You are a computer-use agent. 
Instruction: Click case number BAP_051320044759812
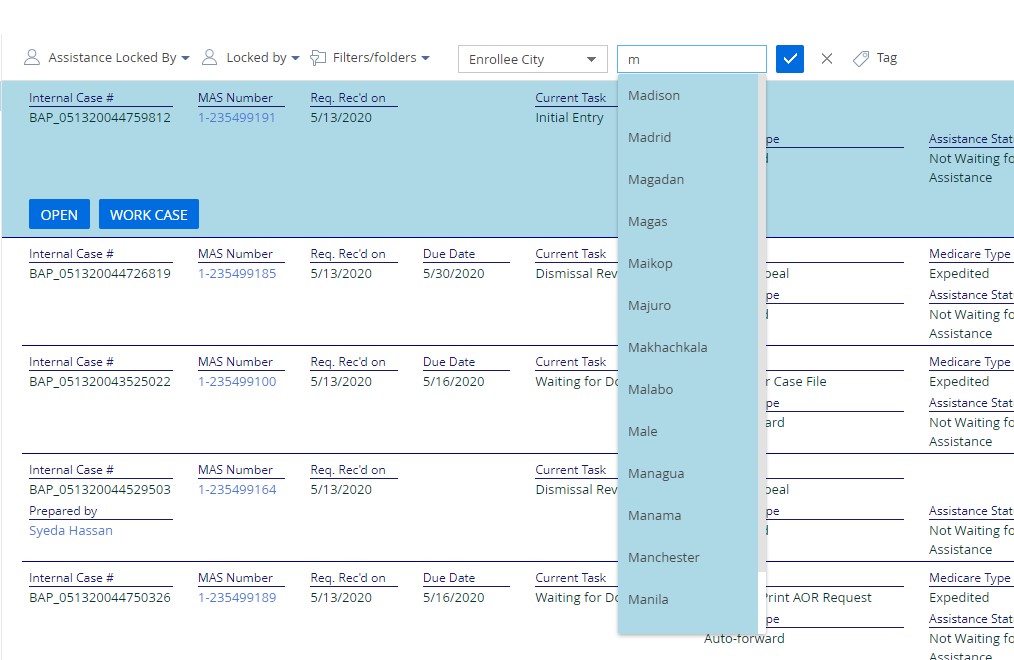[x=100, y=118]
